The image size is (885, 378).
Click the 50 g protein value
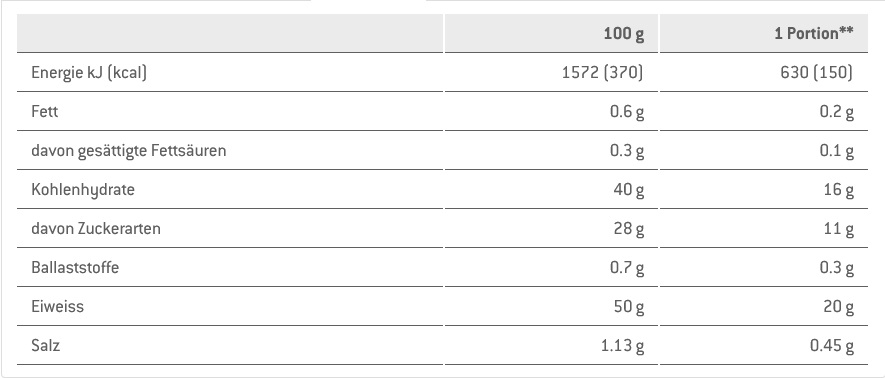click(x=629, y=306)
